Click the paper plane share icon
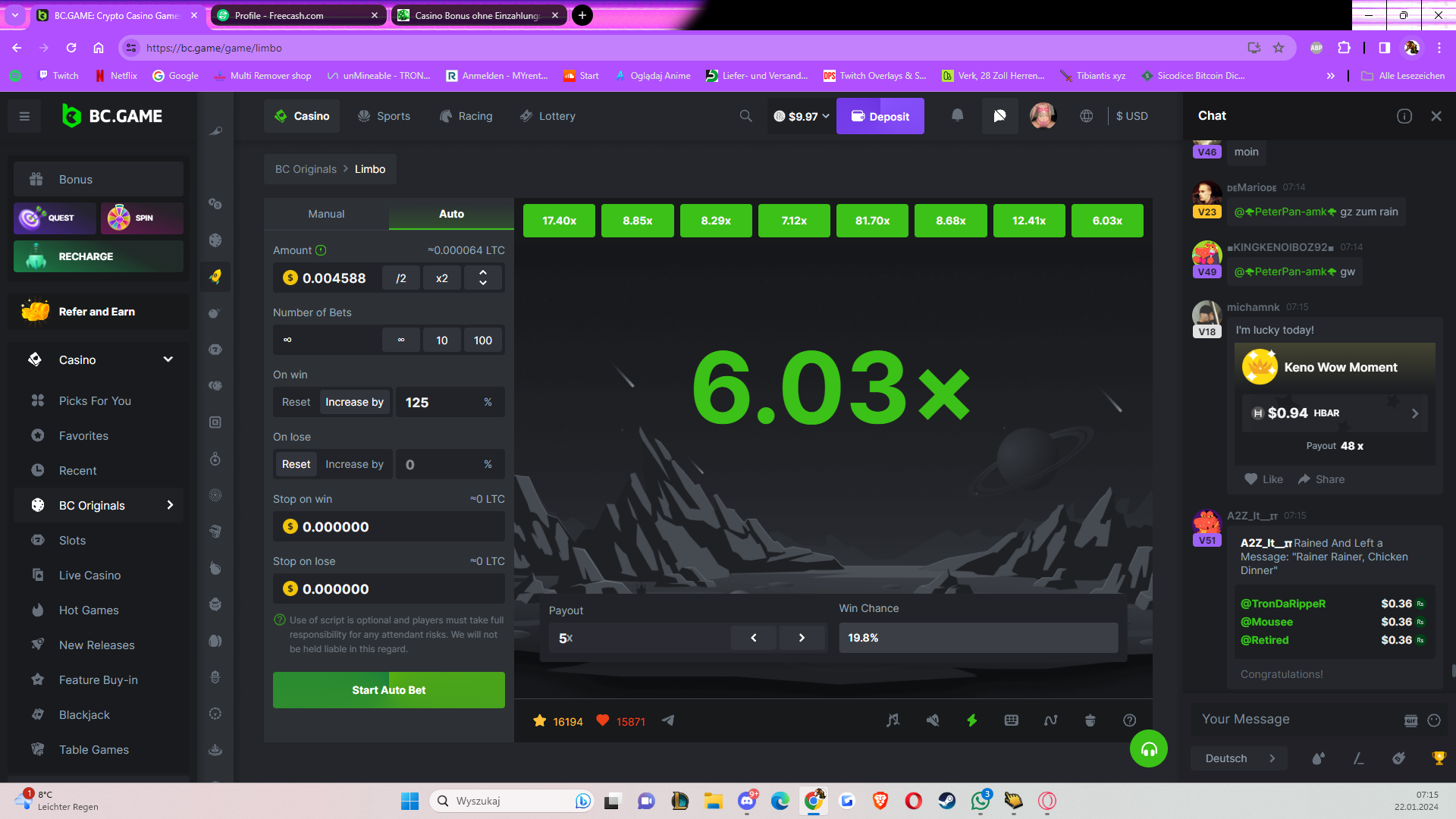The width and height of the screenshot is (1456, 819). coord(668,720)
